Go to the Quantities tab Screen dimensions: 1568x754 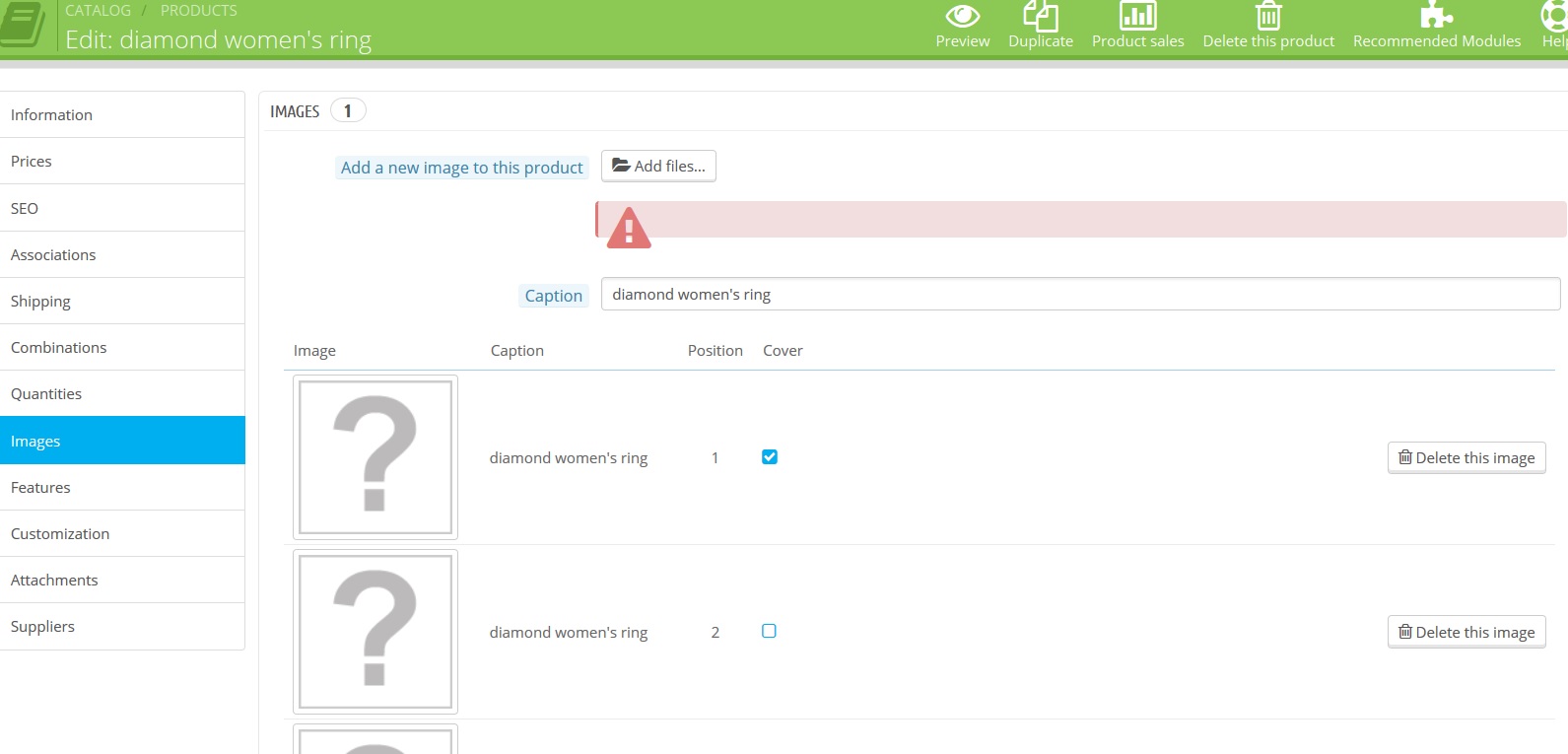122,393
